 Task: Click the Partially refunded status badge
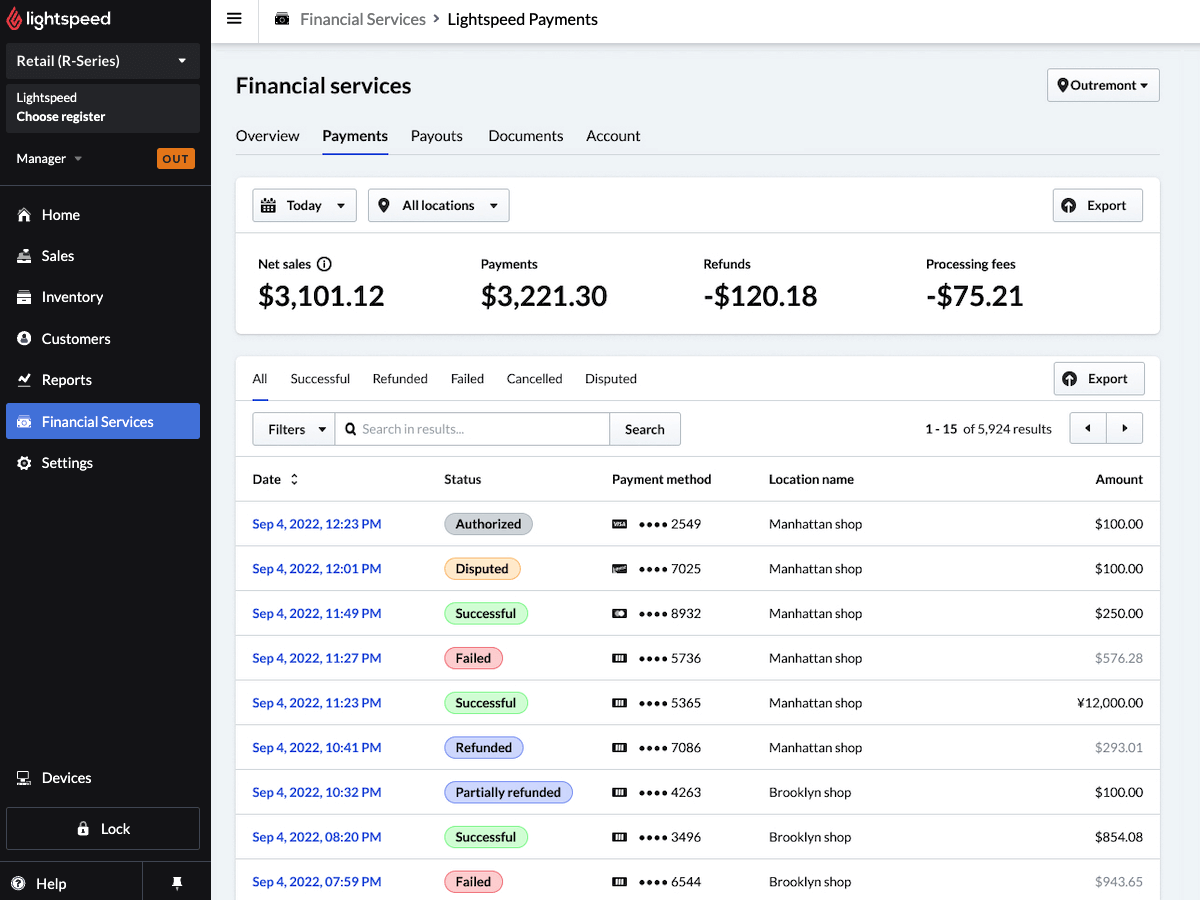pos(508,792)
